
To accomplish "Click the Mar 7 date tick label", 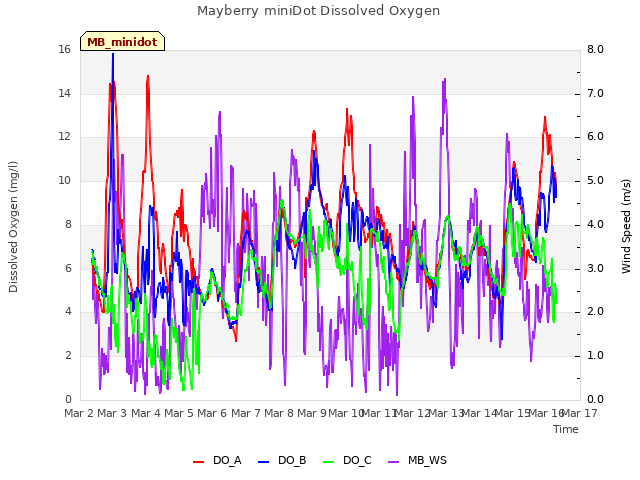I will 246,413.
